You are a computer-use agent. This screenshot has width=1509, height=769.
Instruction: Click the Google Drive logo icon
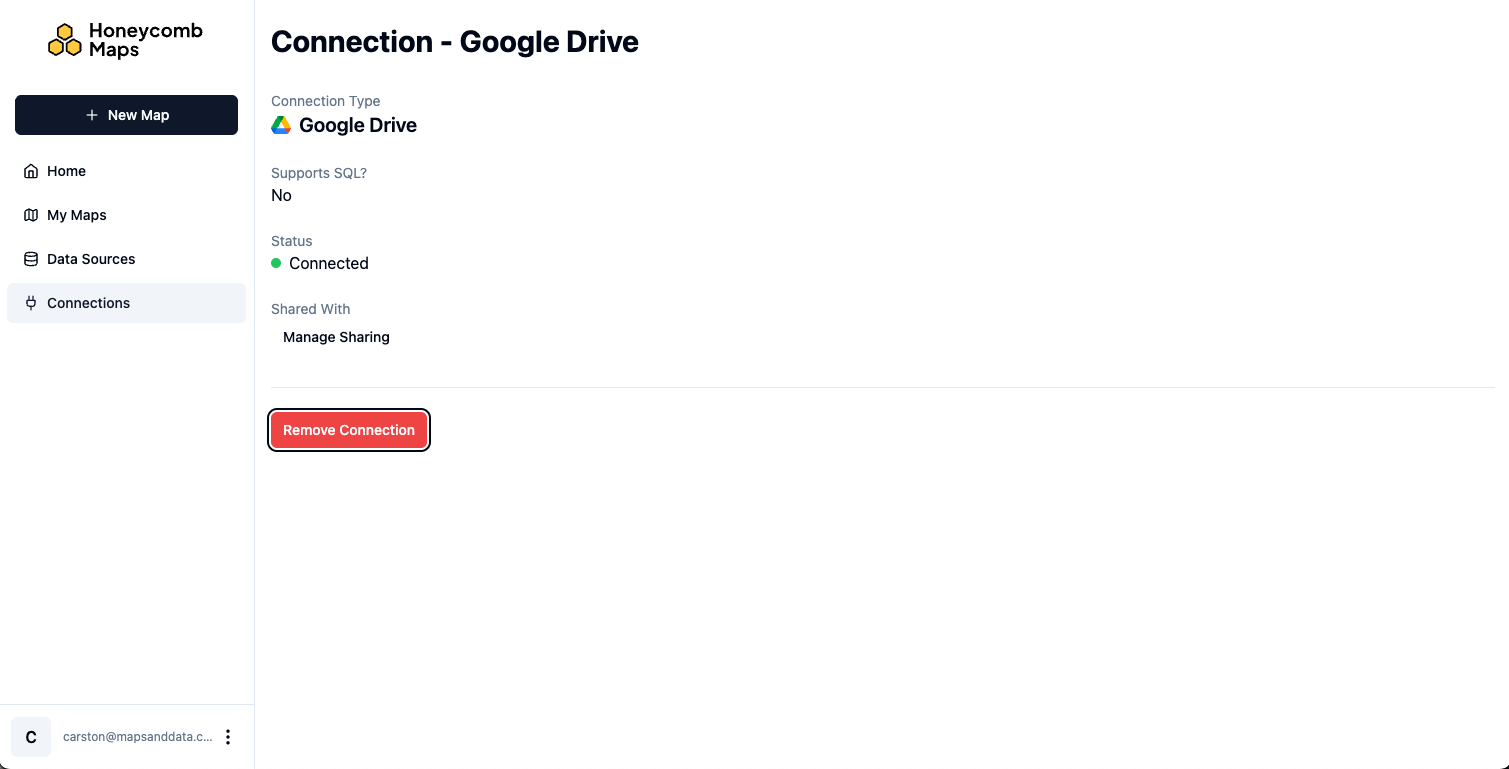pyautogui.click(x=279, y=124)
